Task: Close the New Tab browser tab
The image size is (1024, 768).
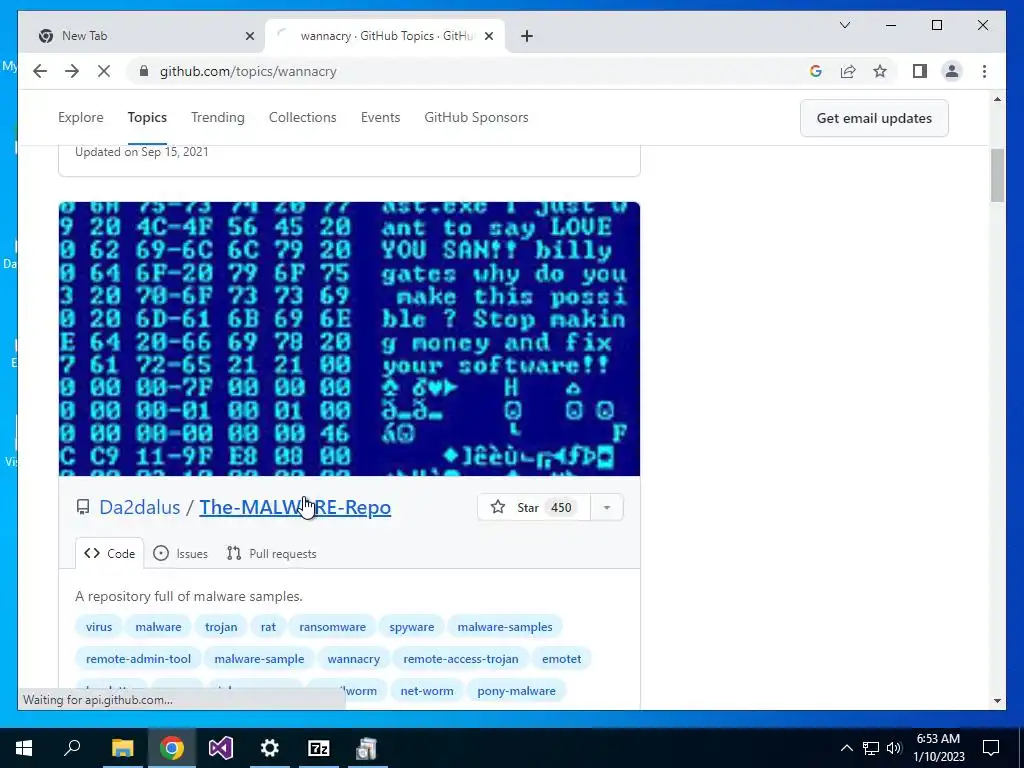Action: (249, 36)
